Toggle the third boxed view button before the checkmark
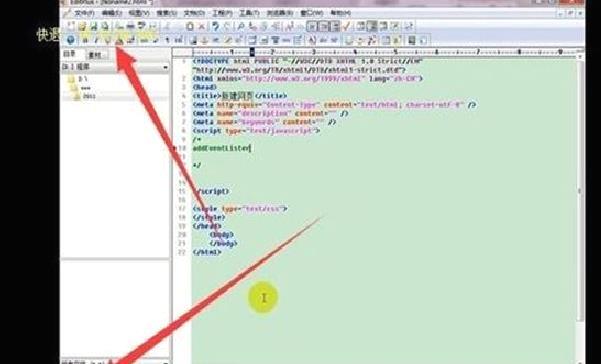The width and height of the screenshot is (601, 364). pos(335,26)
